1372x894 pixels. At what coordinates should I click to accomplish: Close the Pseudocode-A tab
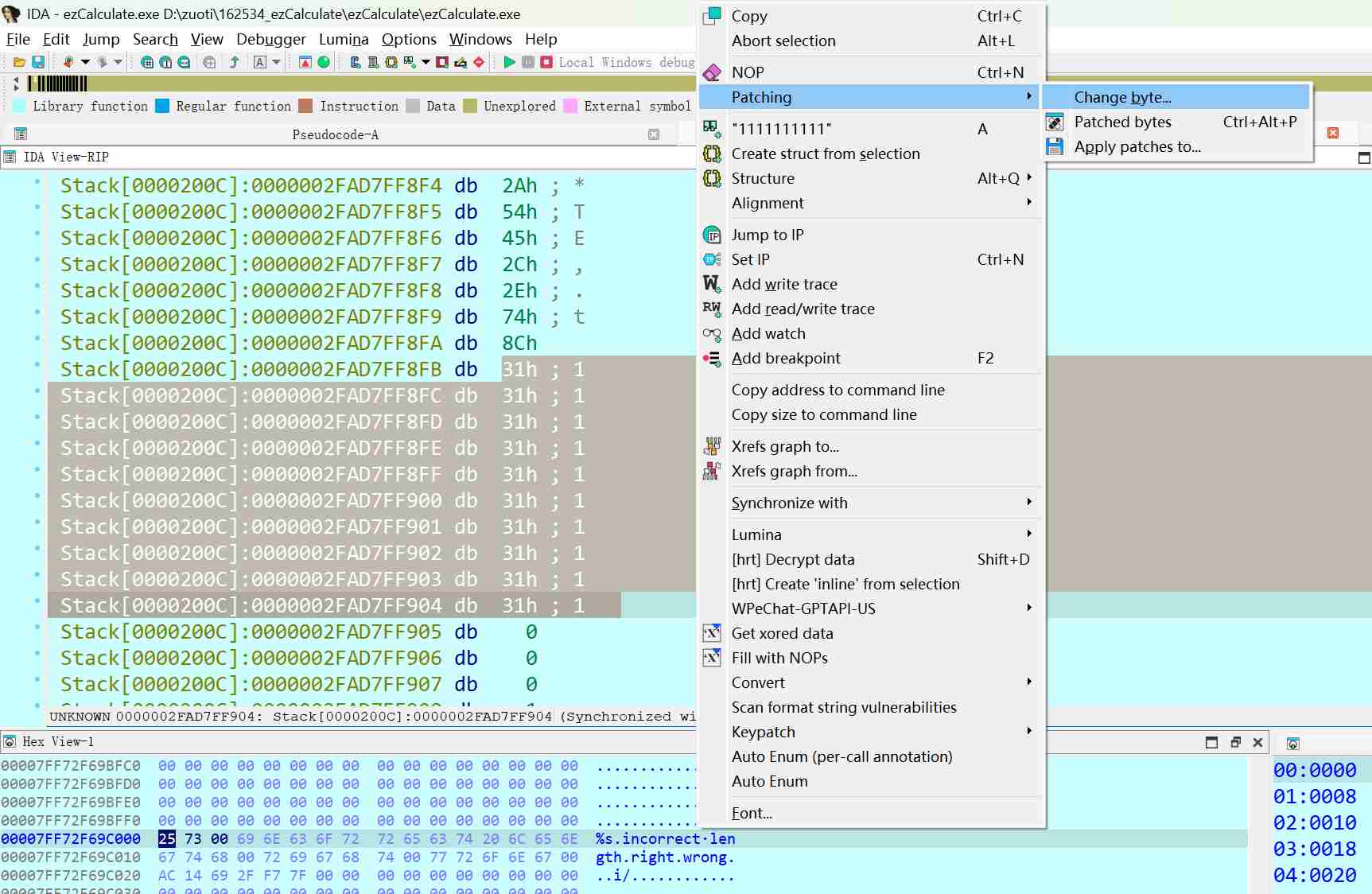point(654,134)
